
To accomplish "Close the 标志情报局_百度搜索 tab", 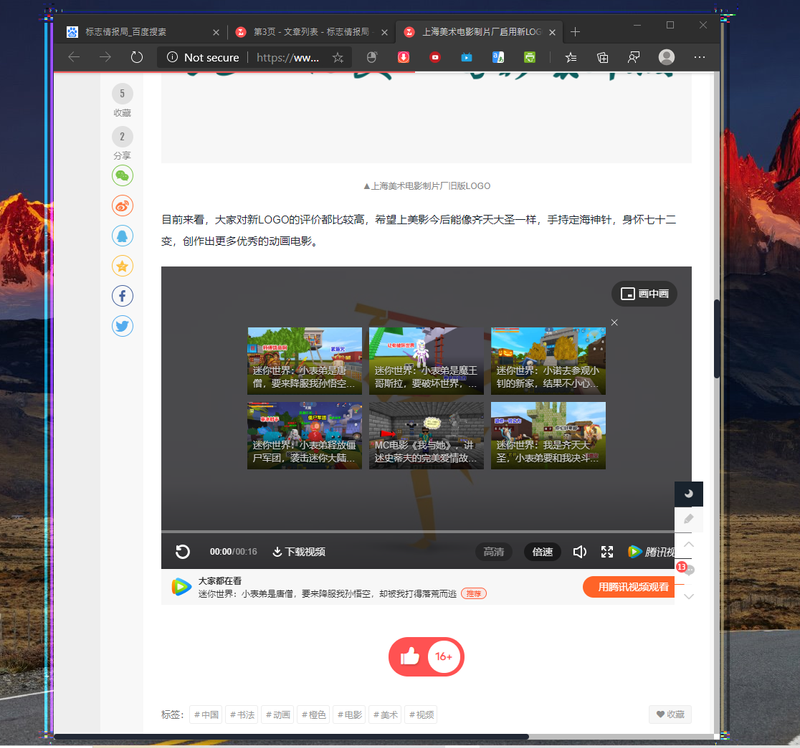I will pyautogui.click(x=216, y=32).
